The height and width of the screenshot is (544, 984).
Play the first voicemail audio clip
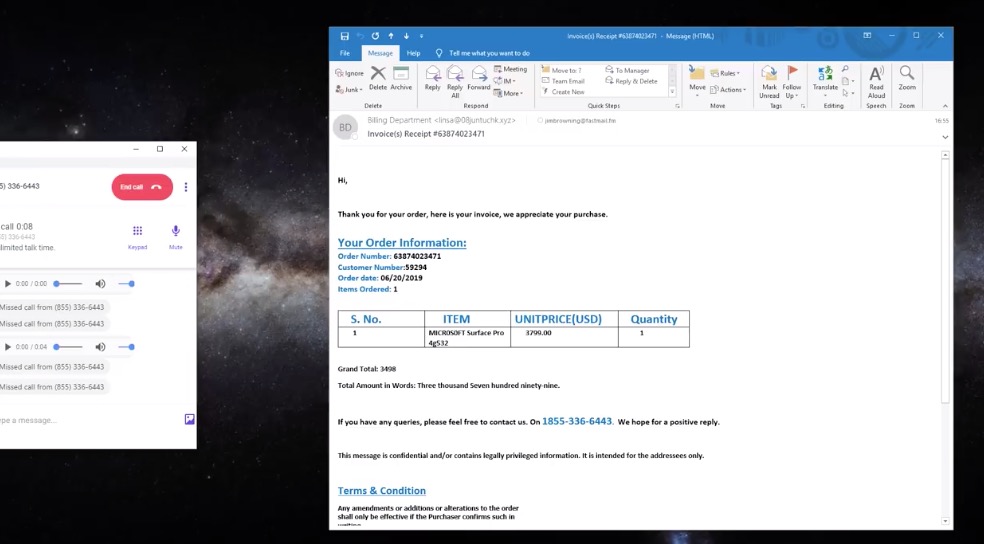8,284
